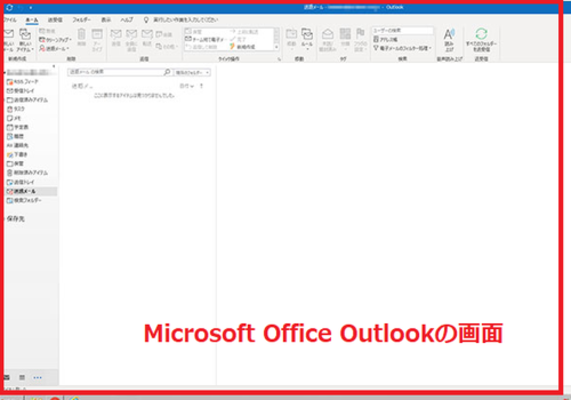Open the Rules icon in ribbon

(307, 34)
